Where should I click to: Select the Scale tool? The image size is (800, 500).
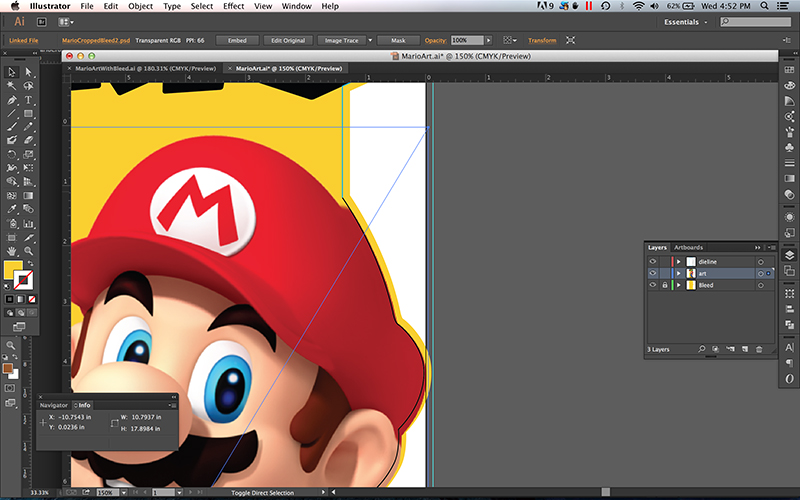tap(29, 154)
